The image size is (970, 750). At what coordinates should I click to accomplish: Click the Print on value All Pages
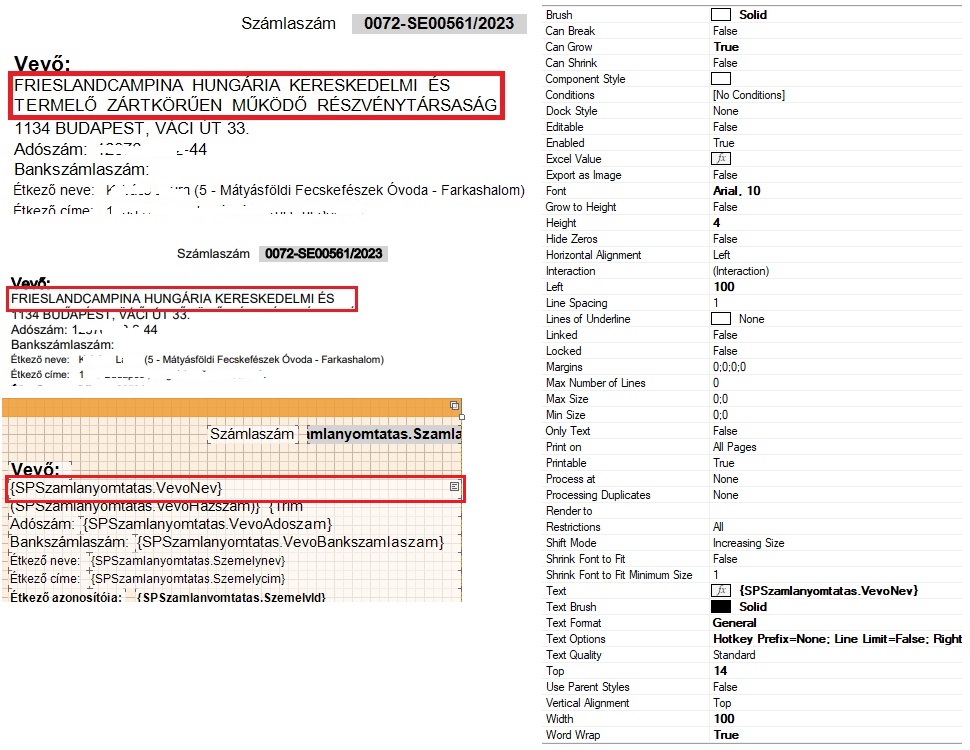(x=734, y=447)
